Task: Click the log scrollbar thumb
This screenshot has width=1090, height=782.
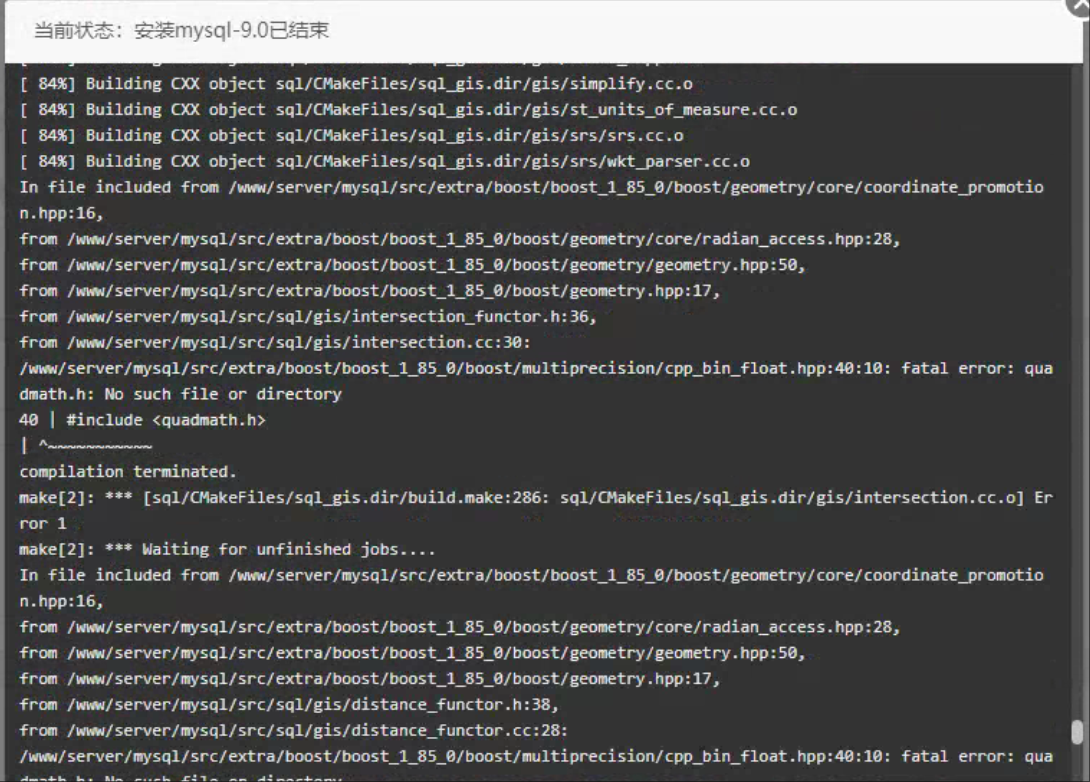Action: [x=1076, y=732]
